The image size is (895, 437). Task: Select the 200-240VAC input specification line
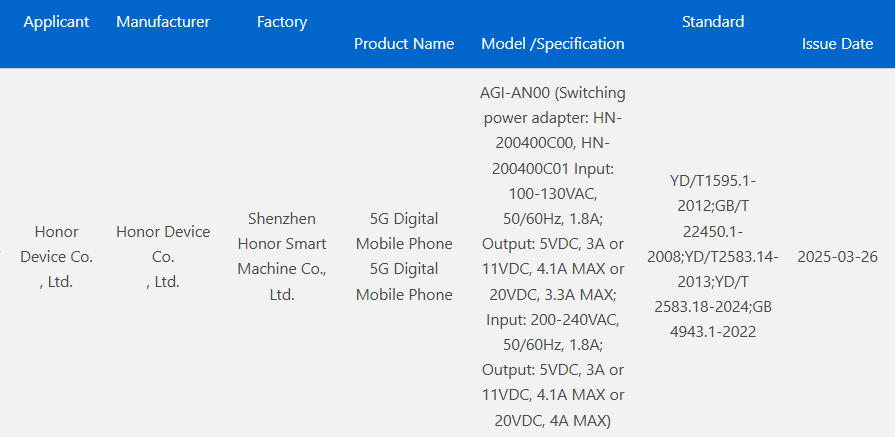pyautogui.click(x=553, y=320)
